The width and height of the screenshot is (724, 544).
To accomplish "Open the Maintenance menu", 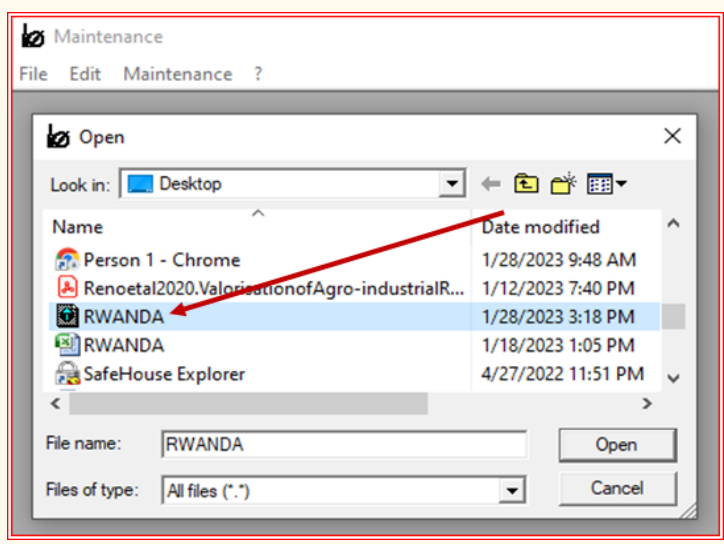I will pyautogui.click(x=178, y=74).
